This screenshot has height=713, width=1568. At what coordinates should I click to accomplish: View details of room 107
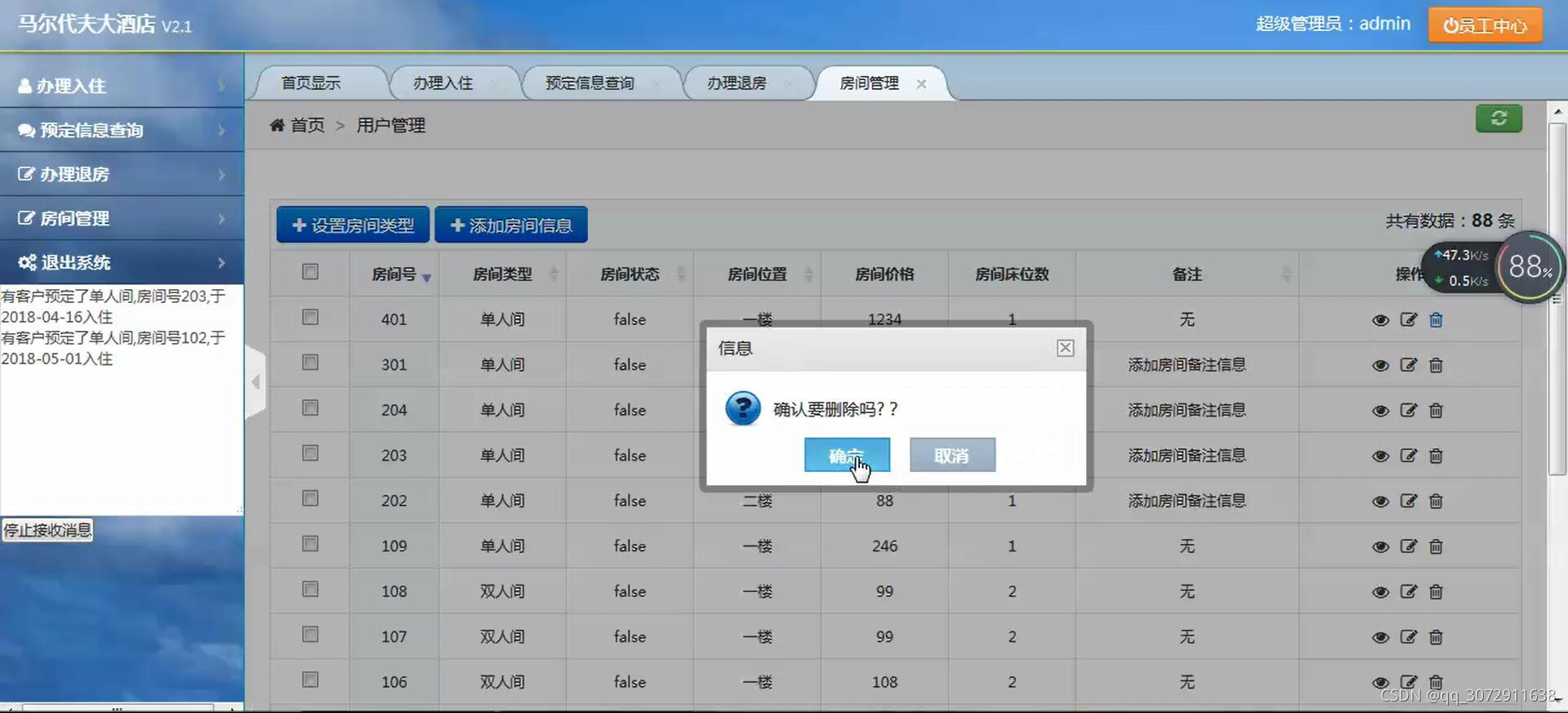[1380, 637]
